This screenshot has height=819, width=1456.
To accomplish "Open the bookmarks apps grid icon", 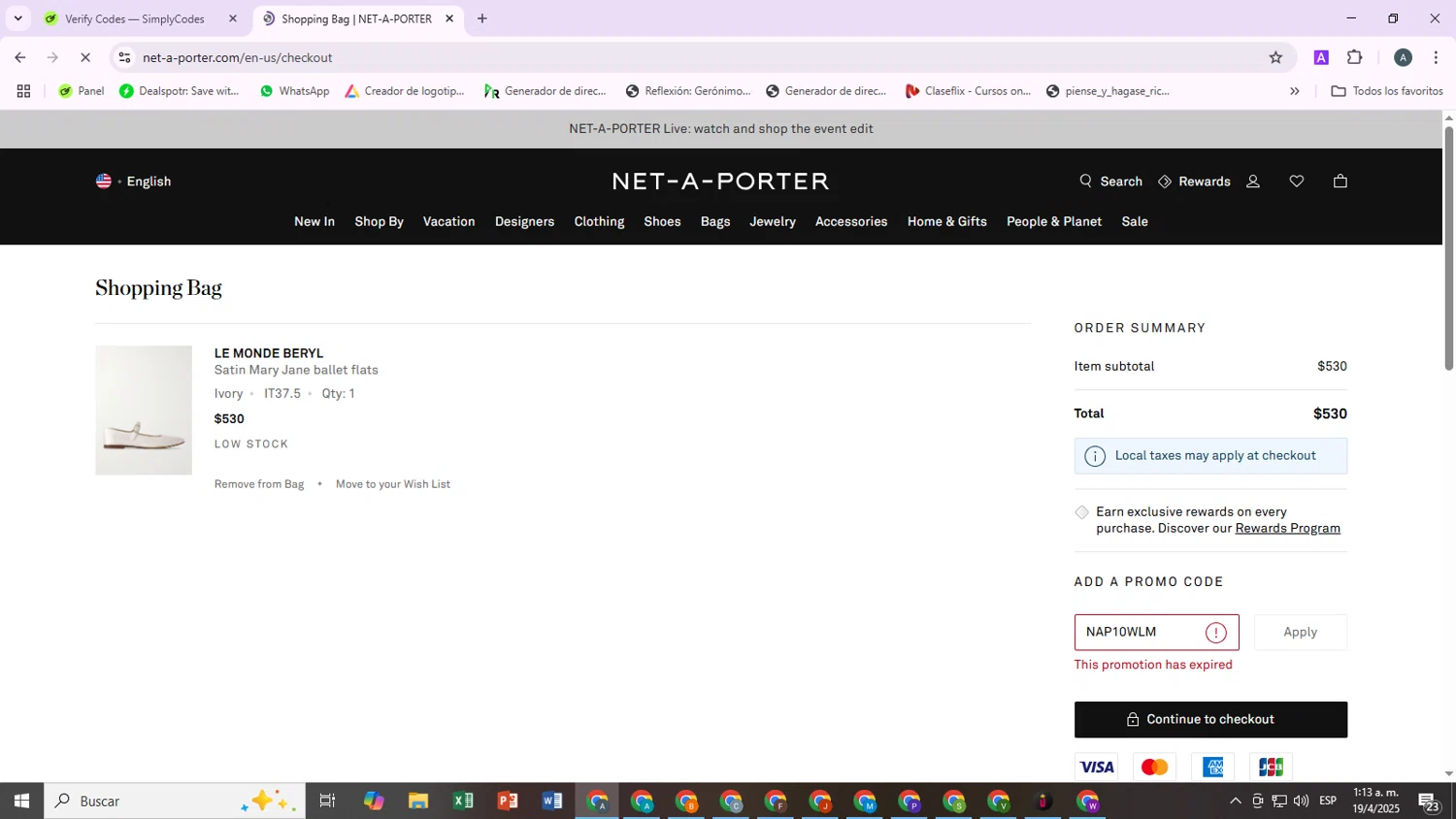I will tap(23, 91).
